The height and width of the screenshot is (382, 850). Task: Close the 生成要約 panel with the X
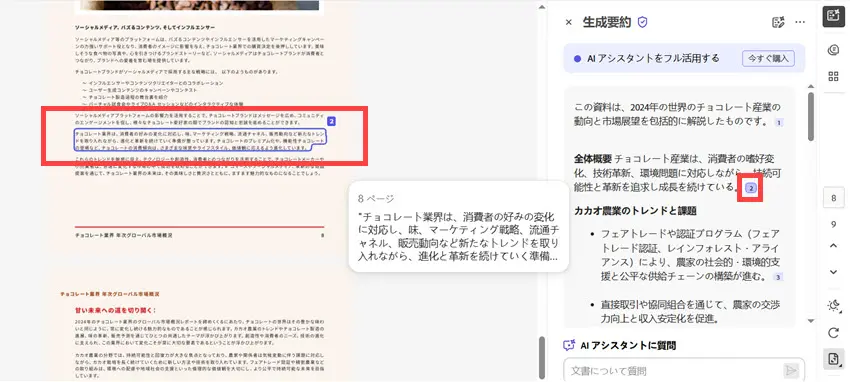tap(568, 22)
